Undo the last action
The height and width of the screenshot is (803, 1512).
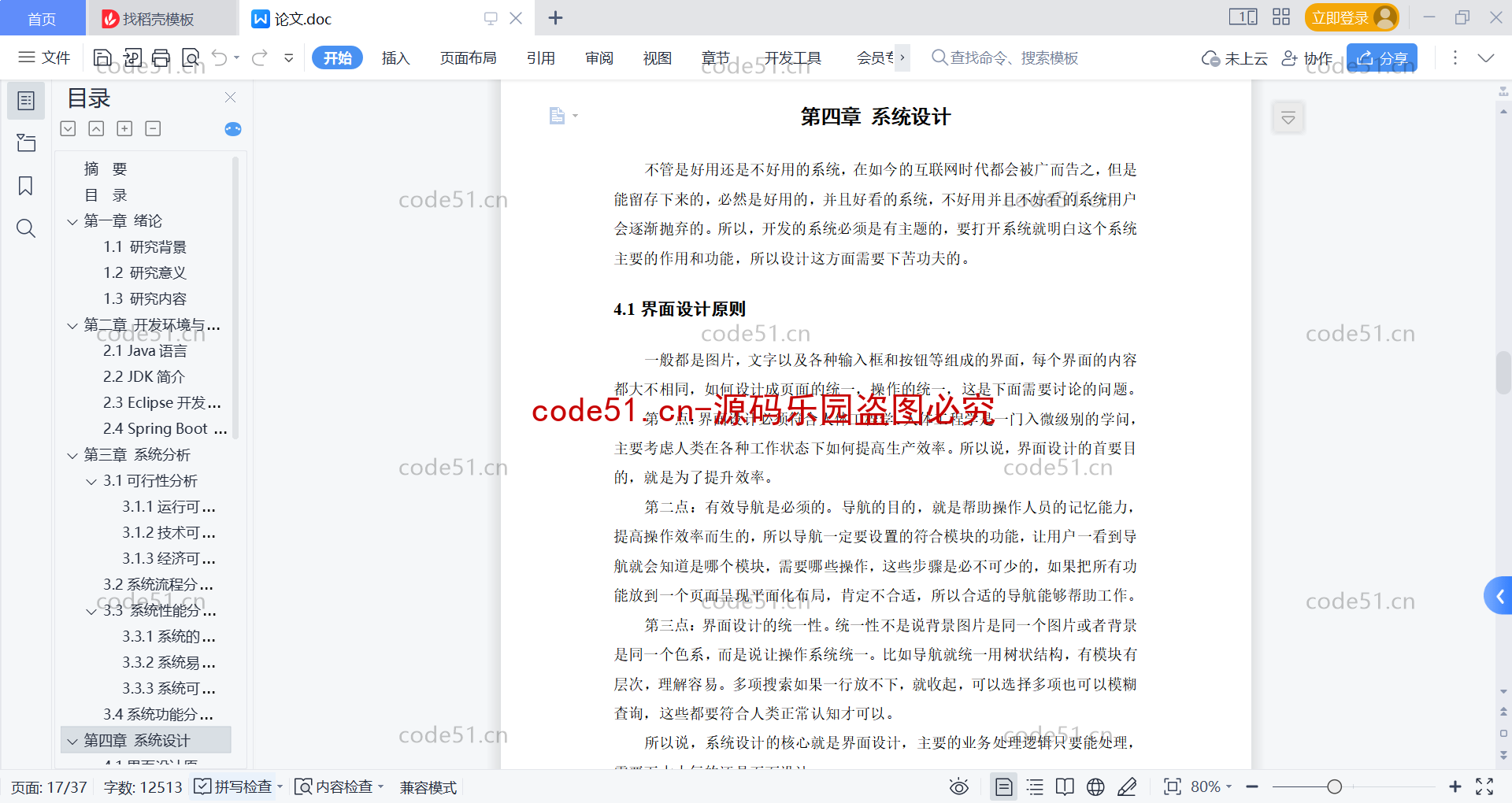[220, 57]
